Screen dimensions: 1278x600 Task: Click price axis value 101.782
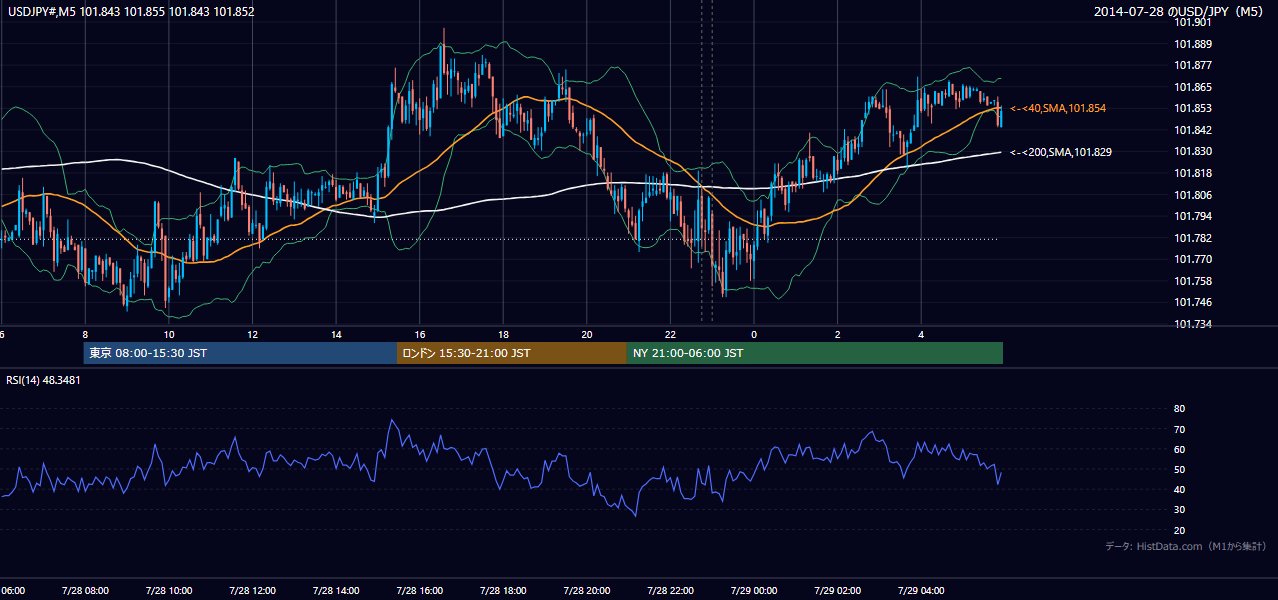coord(1193,238)
